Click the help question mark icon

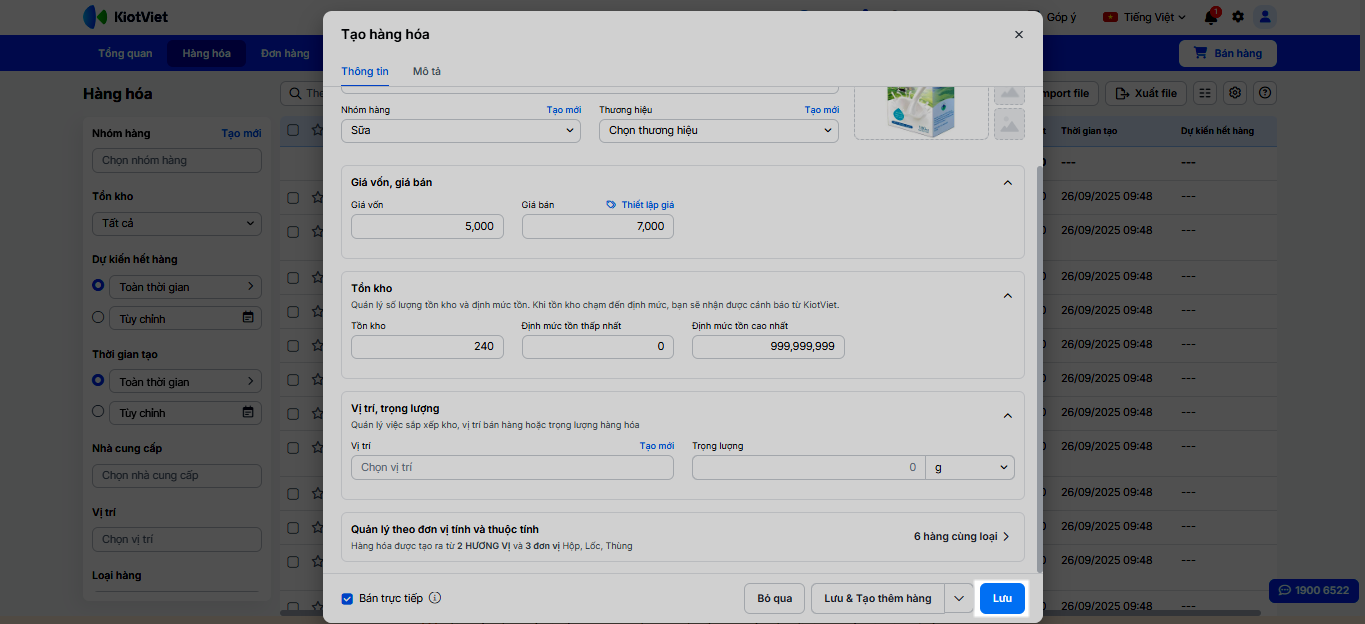[x=1265, y=93]
